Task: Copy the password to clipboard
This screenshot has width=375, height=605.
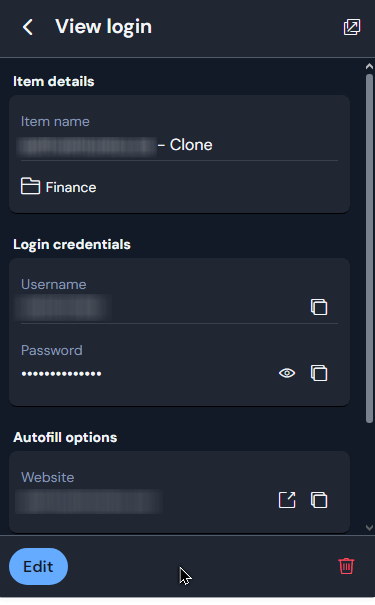Action: [x=319, y=373]
